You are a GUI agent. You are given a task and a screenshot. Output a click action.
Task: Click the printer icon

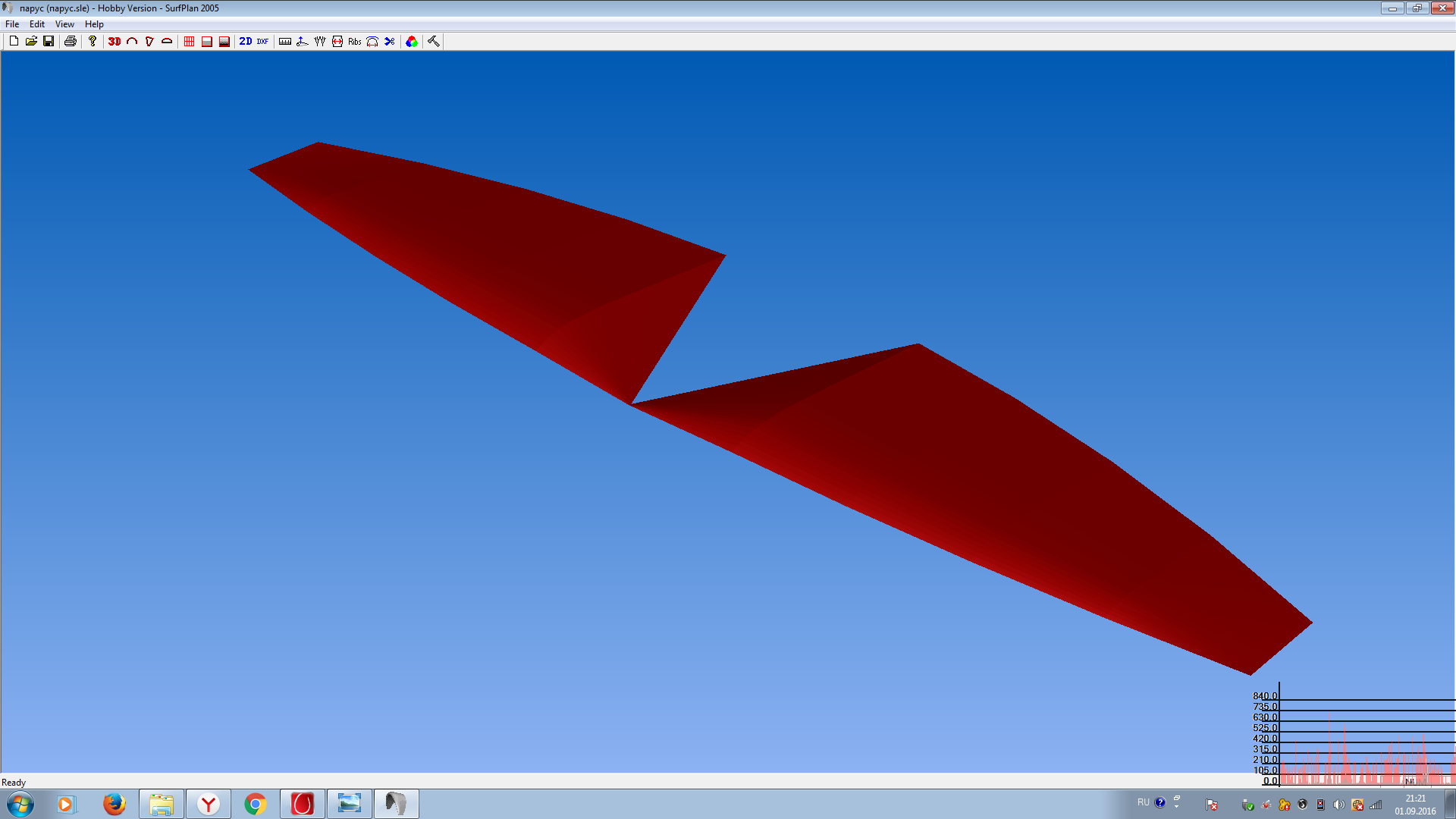point(71,41)
